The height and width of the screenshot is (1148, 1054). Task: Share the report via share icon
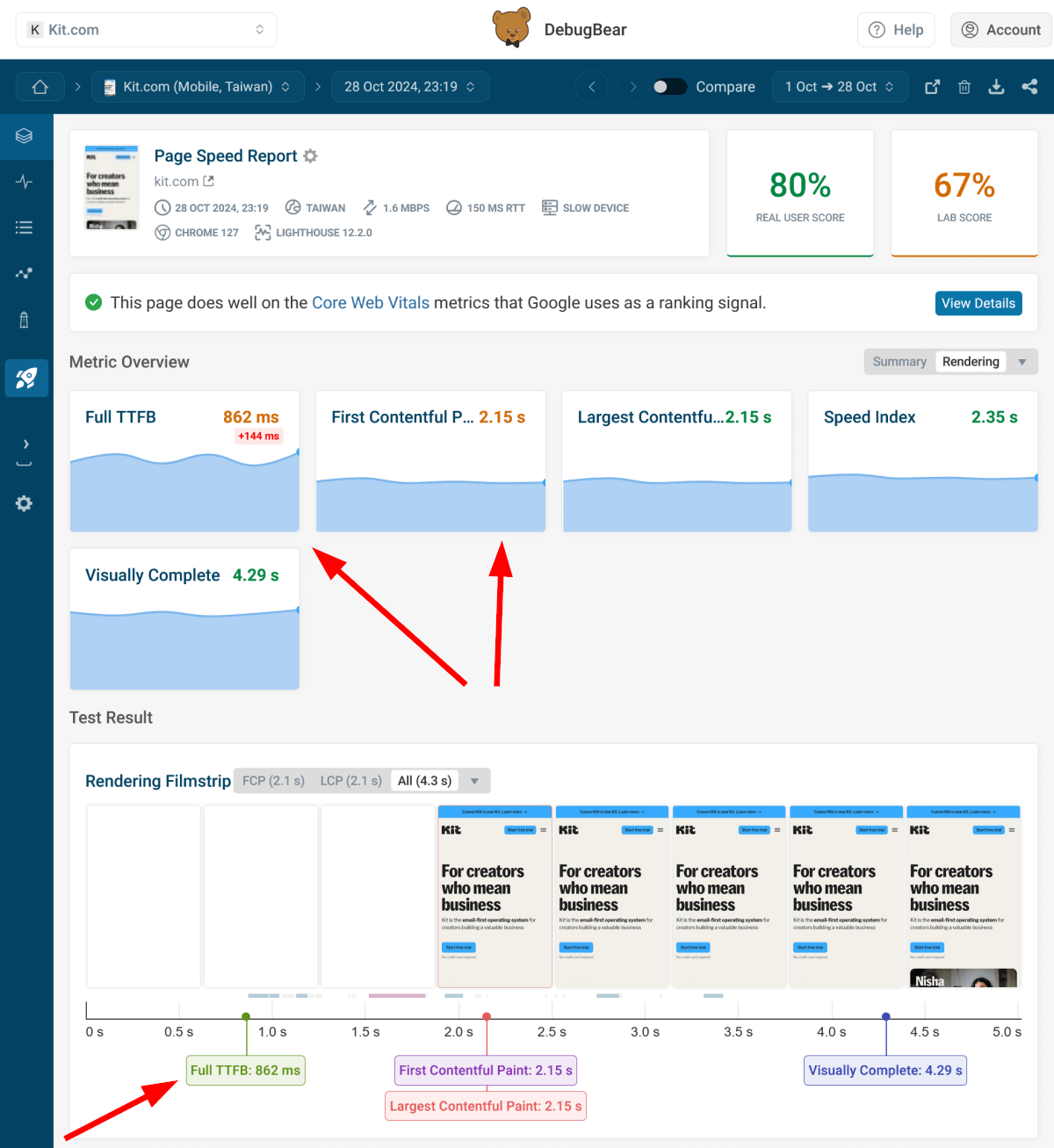coord(1029,87)
